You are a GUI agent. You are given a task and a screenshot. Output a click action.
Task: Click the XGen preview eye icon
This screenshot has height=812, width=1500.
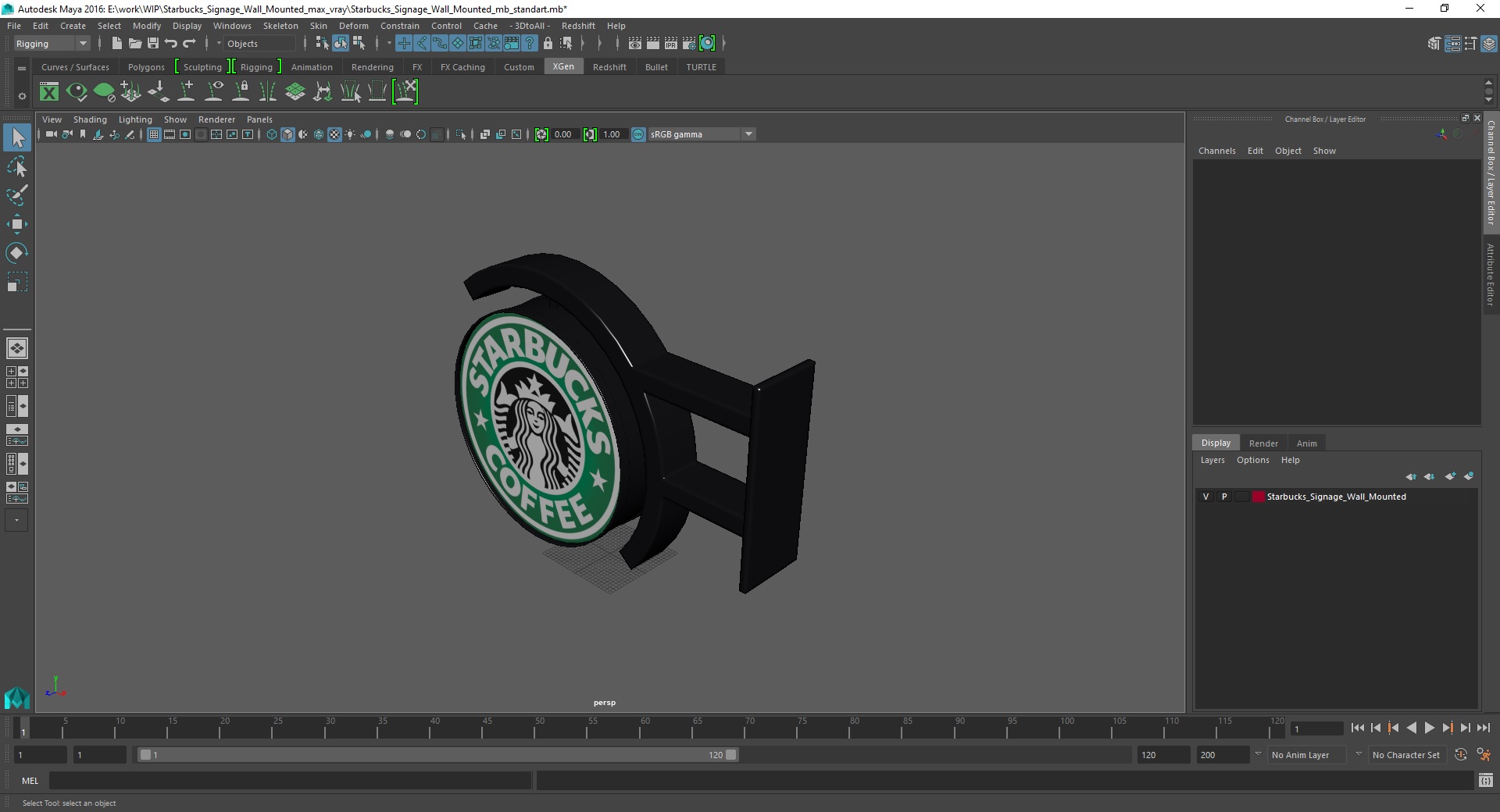pos(77,92)
